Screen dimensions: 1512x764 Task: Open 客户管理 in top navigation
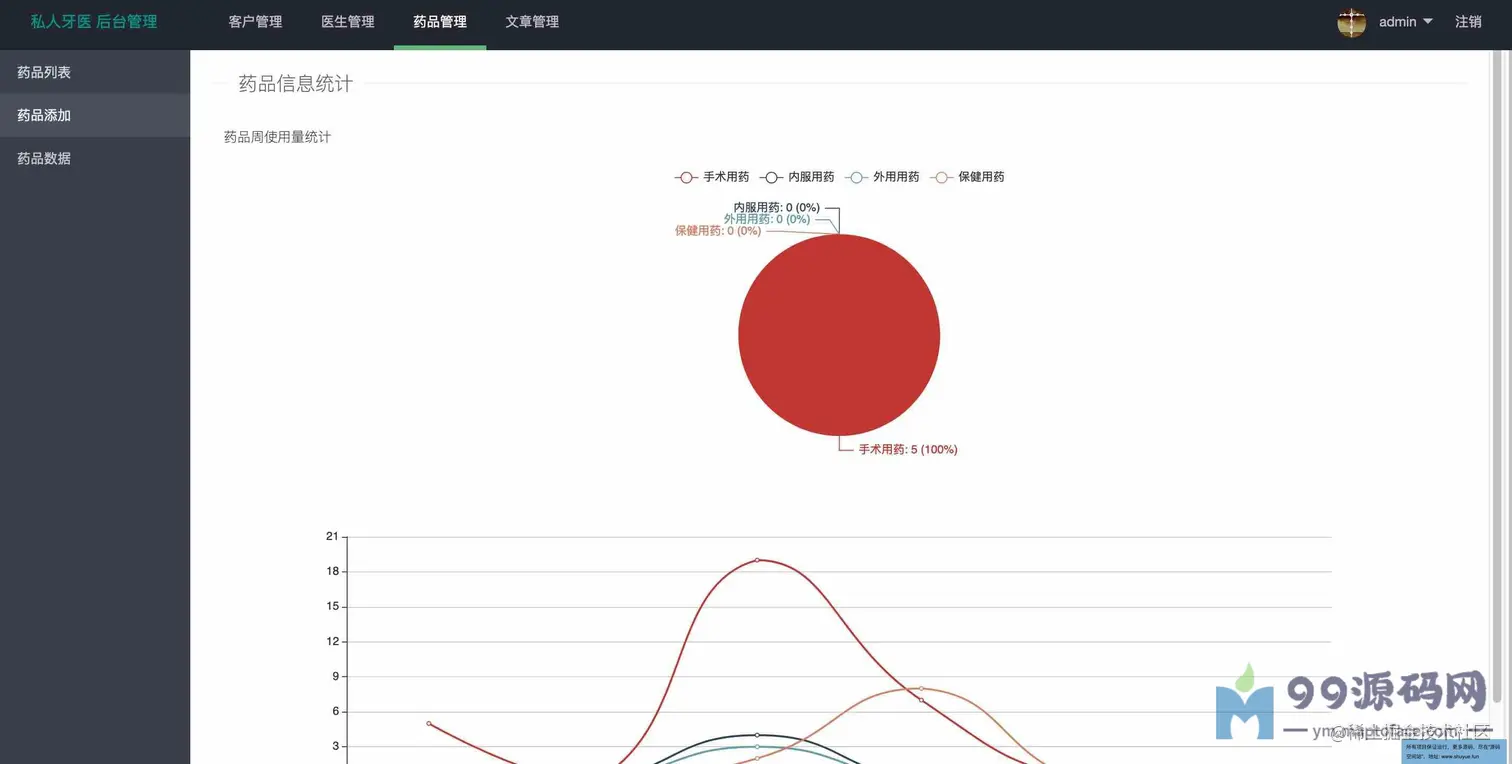(255, 22)
